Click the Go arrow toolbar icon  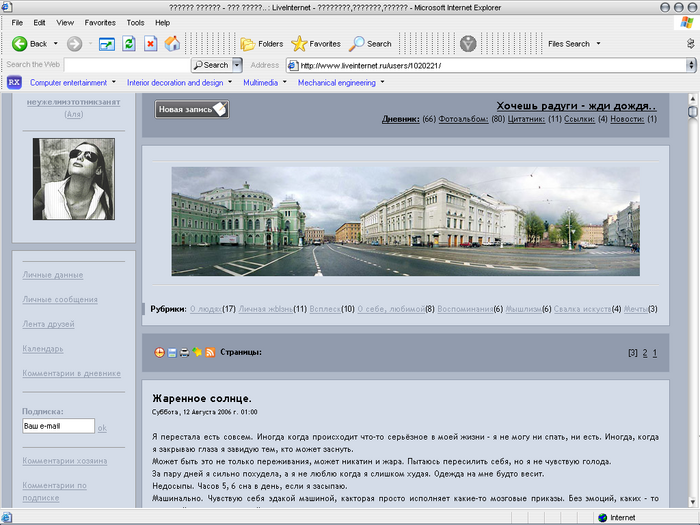pos(107,44)
